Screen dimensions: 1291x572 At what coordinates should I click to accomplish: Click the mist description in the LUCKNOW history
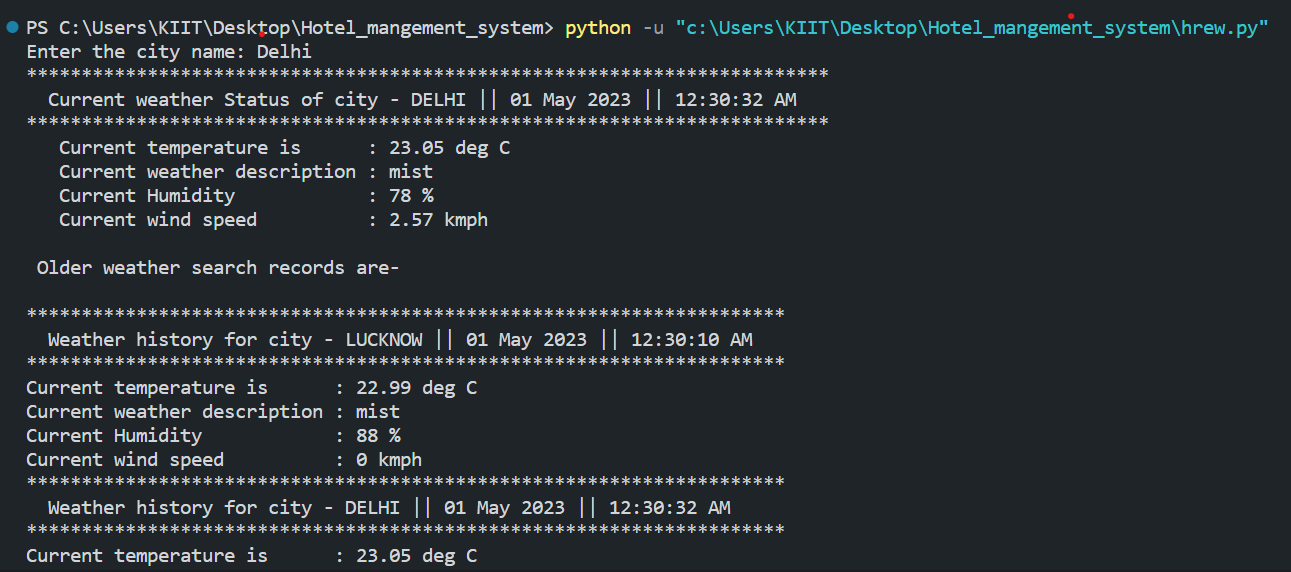pos(377,412)
